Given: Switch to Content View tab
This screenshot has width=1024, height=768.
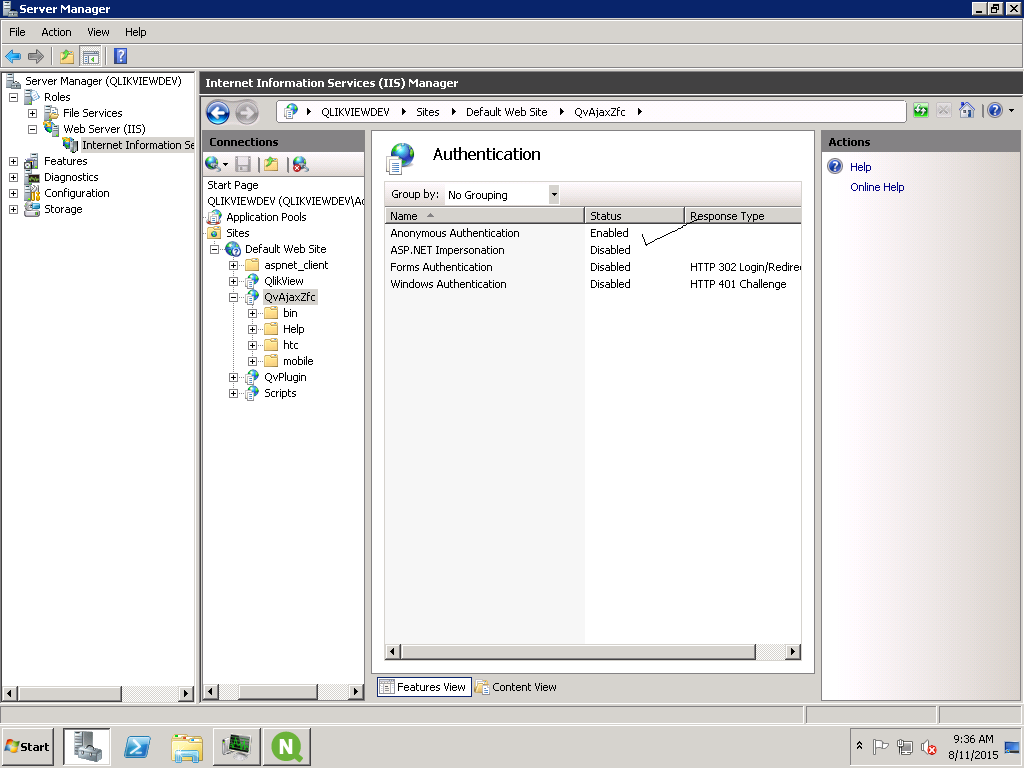Looking at the screenshot, I should pos(516,687).
